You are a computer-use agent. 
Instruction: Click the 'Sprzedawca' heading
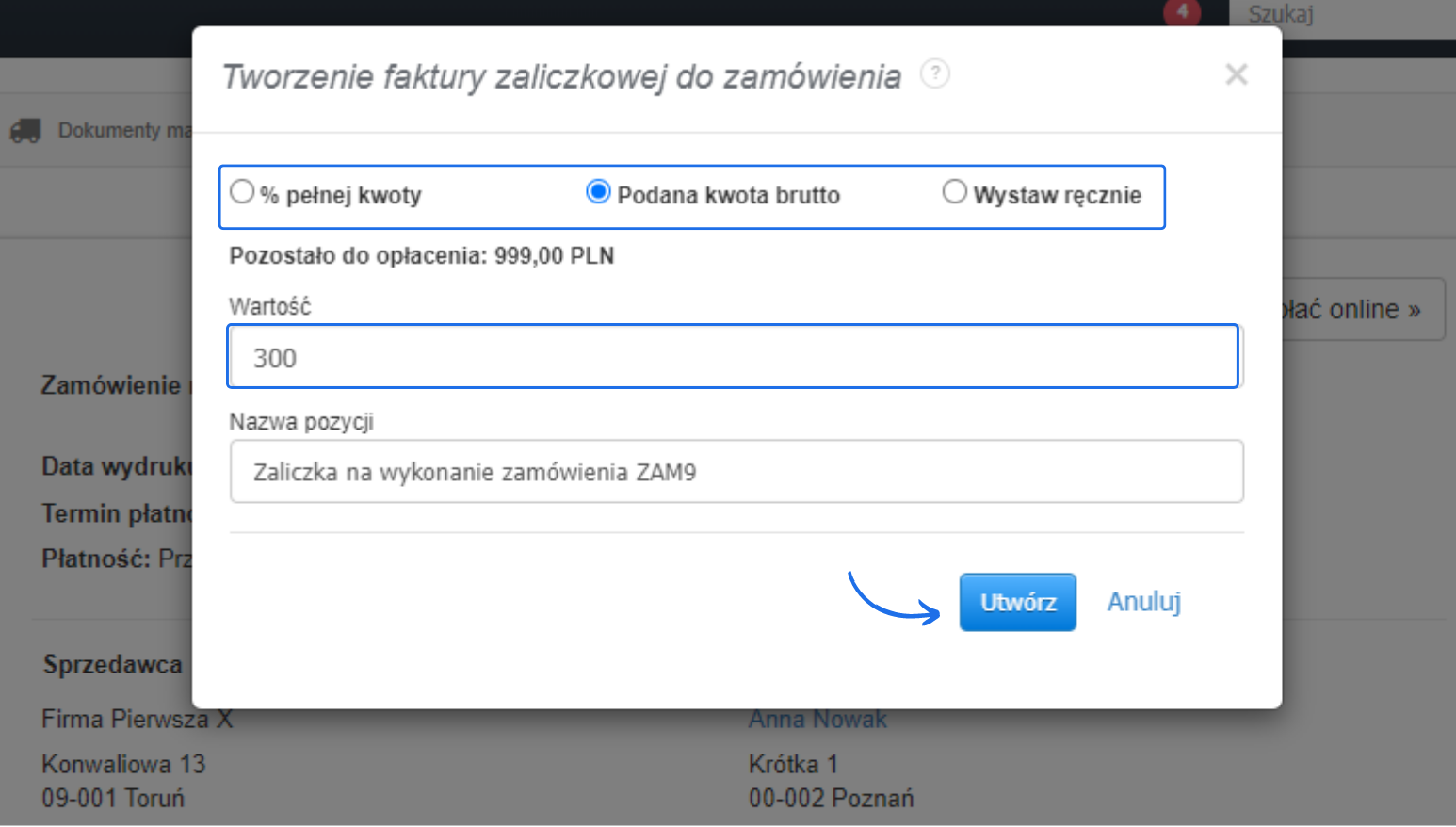click(112, 664)
